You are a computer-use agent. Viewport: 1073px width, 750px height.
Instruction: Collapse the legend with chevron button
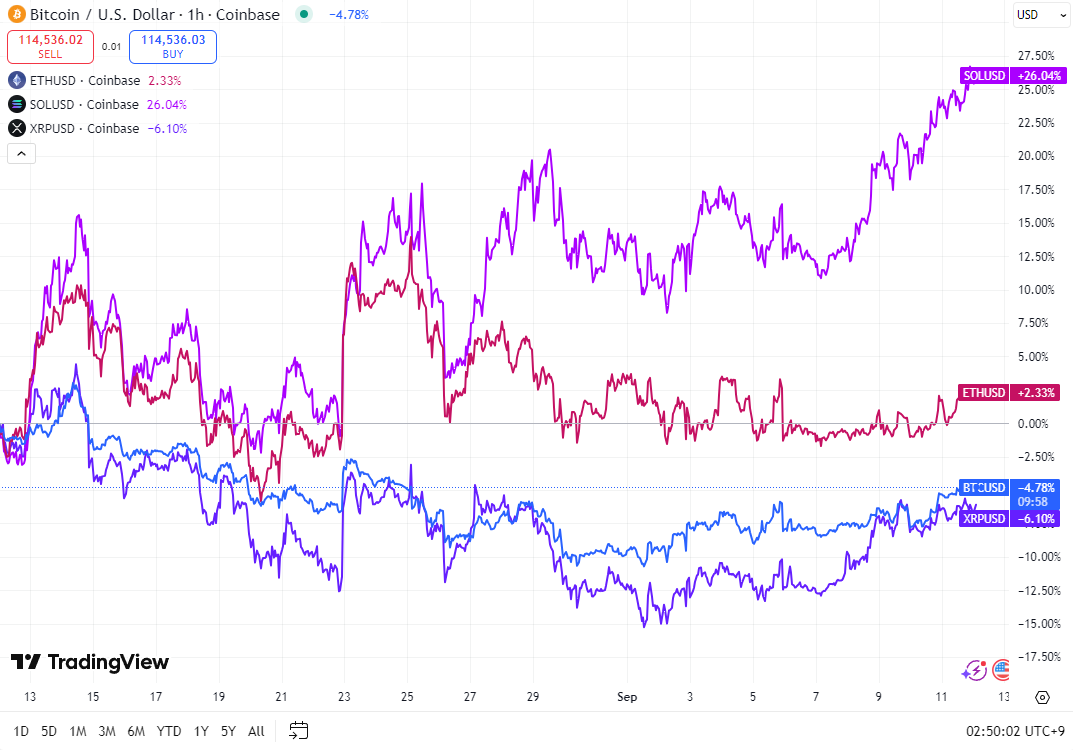coord(22,153)
